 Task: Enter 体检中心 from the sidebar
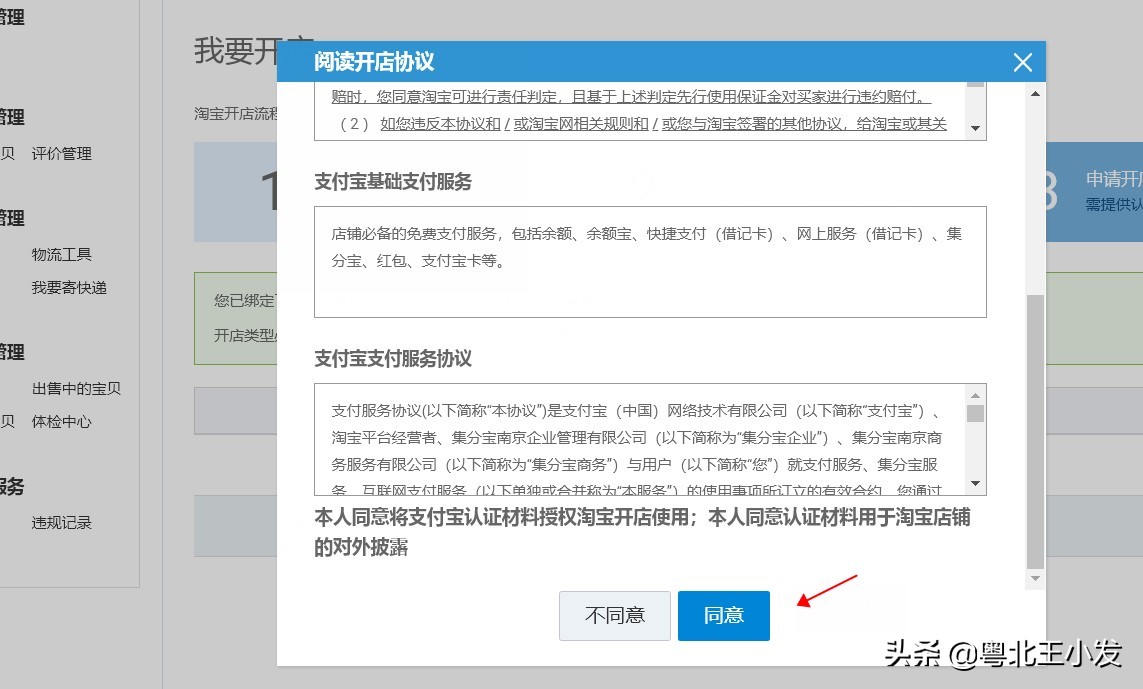(64, 421)
